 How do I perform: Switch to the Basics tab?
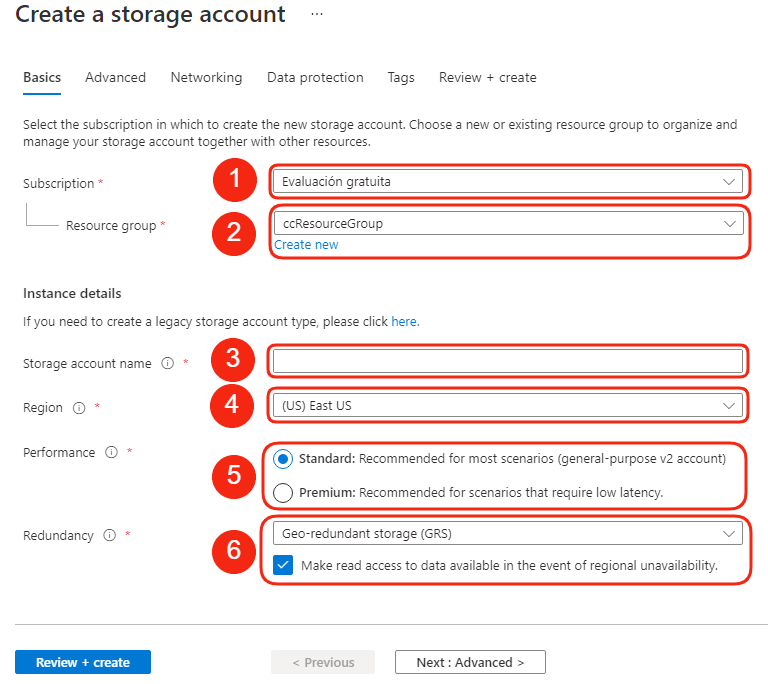pos(42,77)
